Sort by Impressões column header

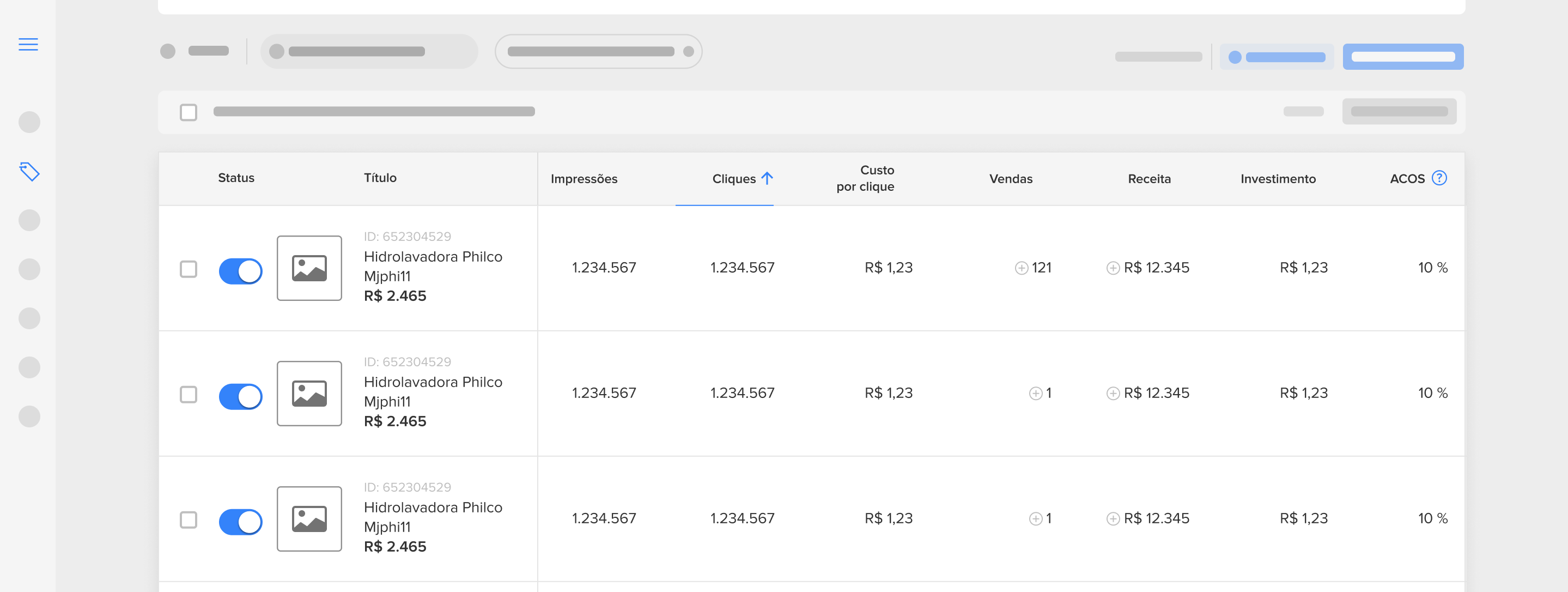[x=583, y=179]
